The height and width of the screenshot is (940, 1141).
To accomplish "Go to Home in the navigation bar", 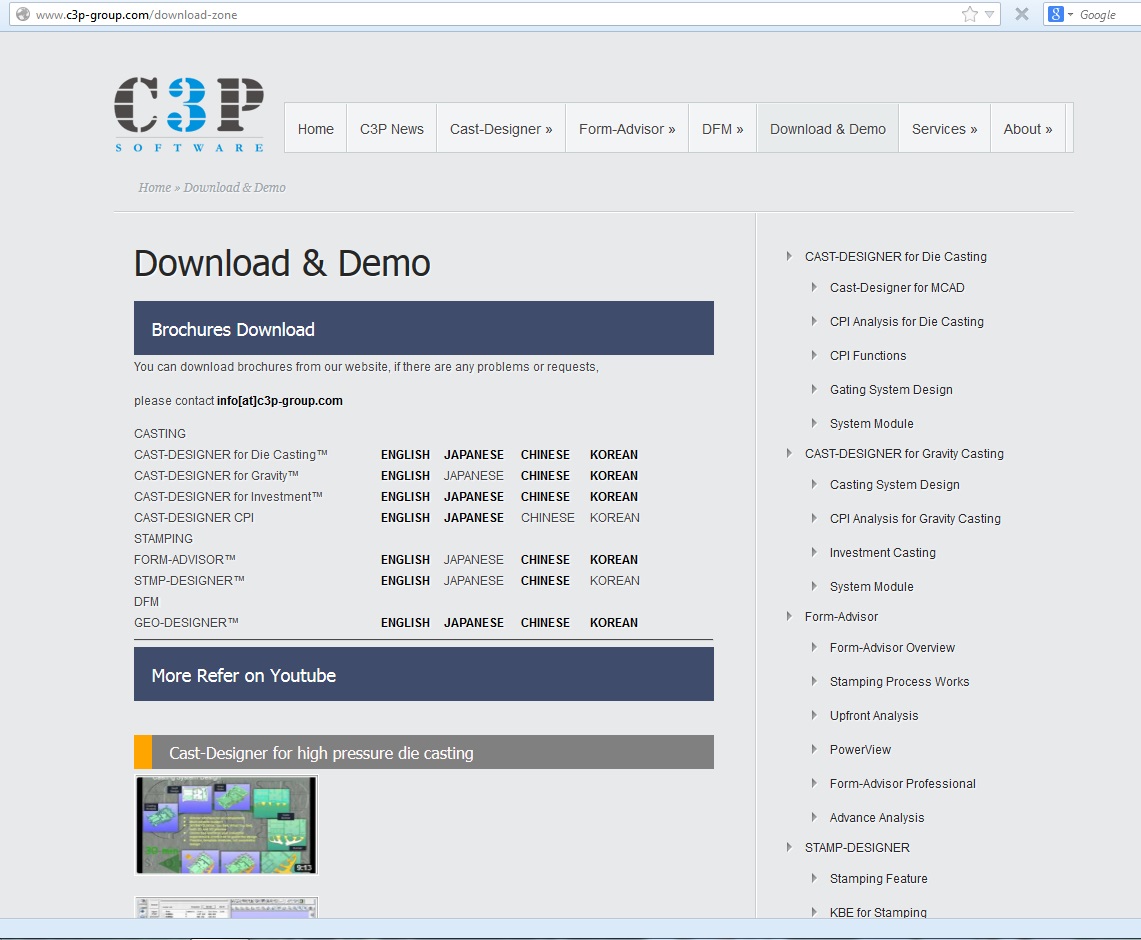I will [315, 129].
